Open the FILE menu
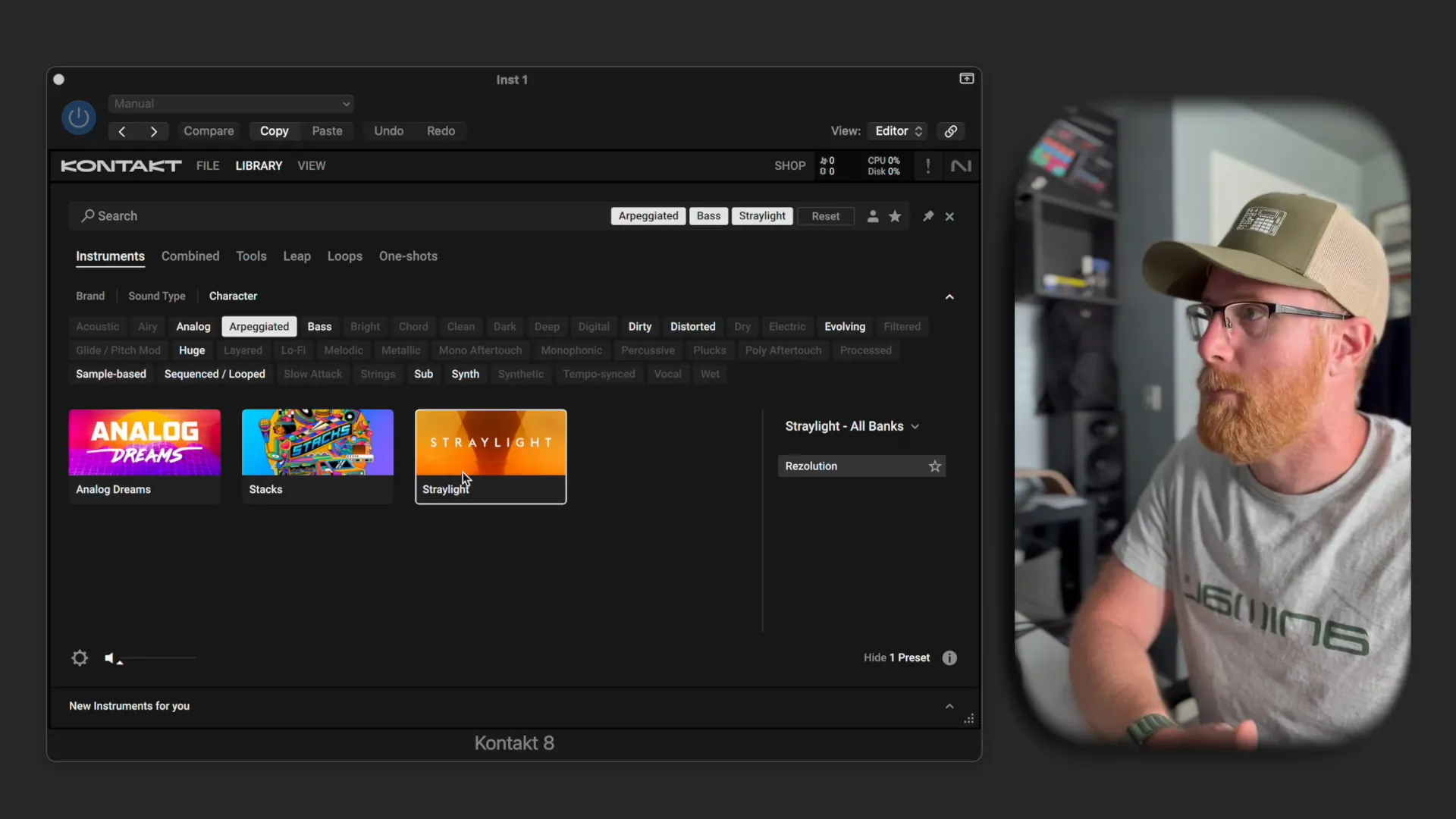 click(208, 166)
